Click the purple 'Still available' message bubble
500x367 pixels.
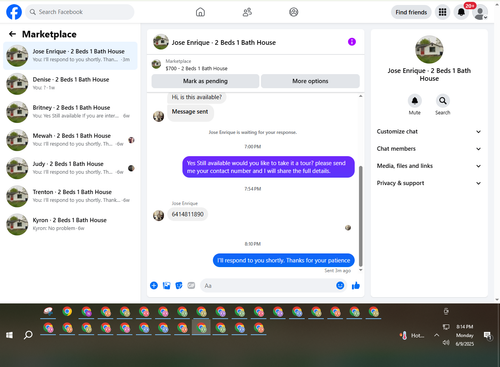coord(268,167)
